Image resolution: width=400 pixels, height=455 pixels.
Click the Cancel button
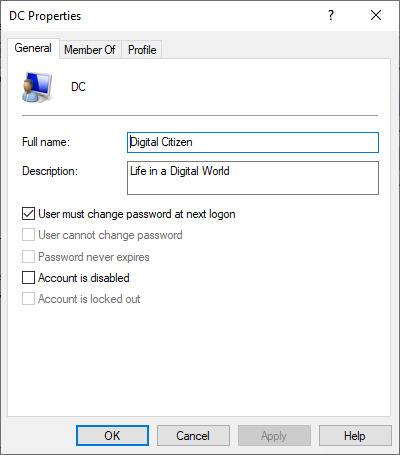[x=193, y=435]
